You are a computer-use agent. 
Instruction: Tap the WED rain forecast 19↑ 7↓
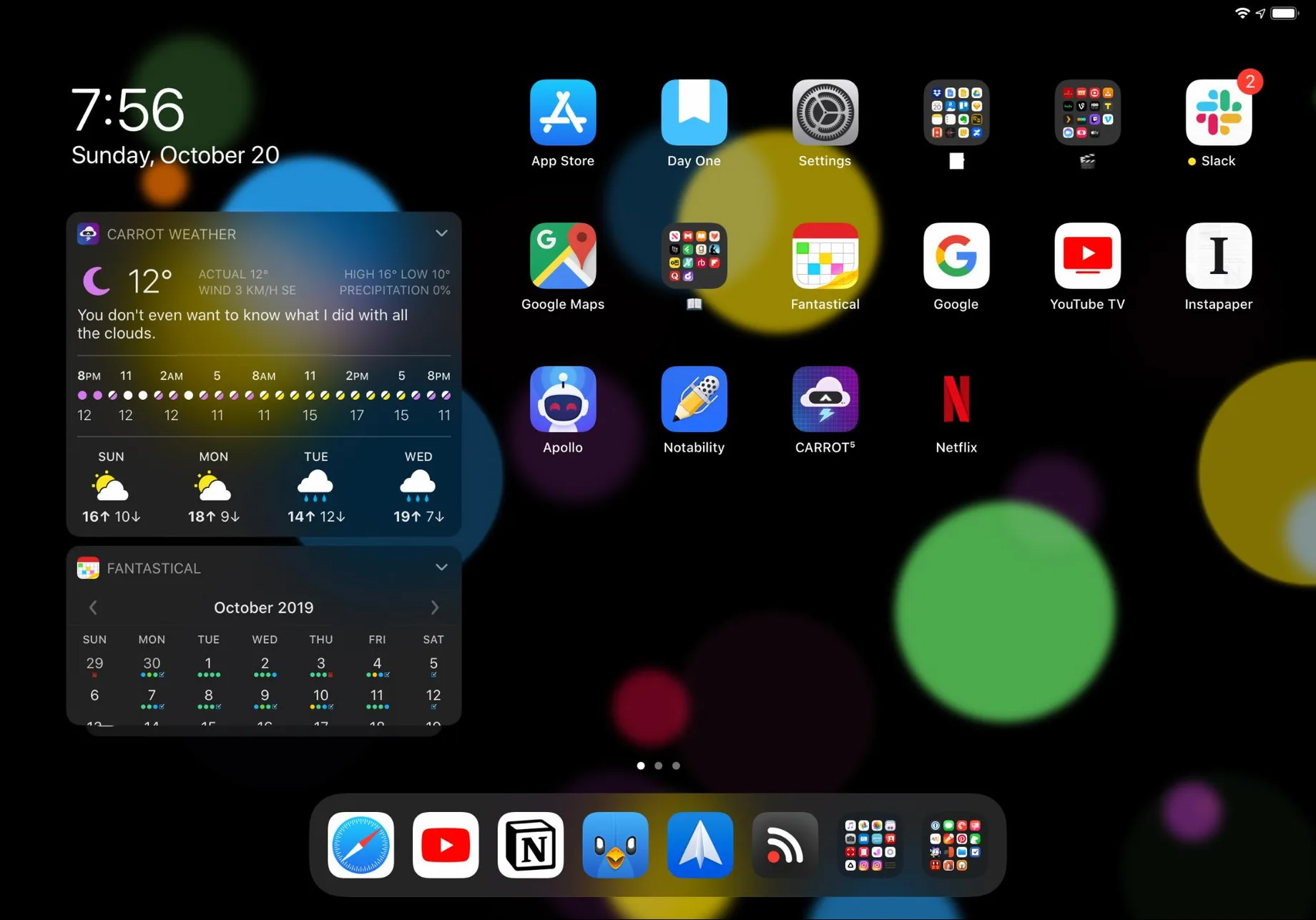click(x=418, y=486)
